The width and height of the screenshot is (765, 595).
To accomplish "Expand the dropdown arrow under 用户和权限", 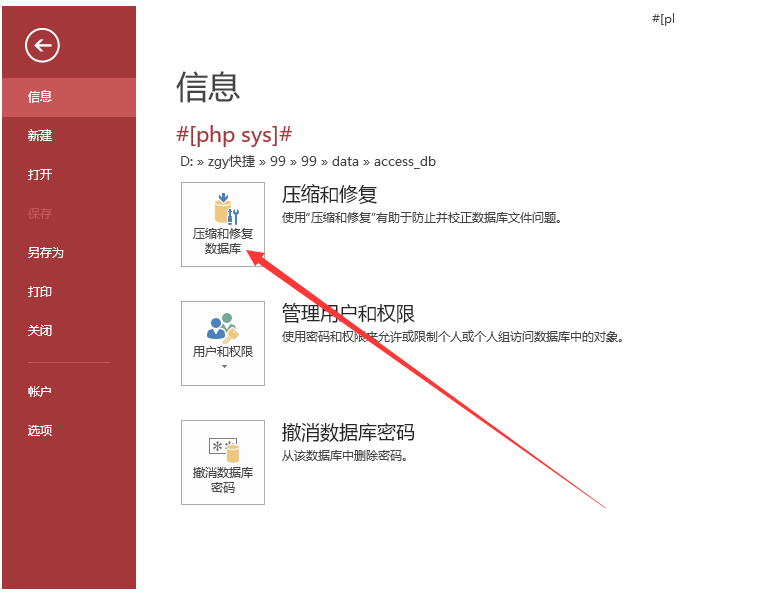I will tap(223, 367).
